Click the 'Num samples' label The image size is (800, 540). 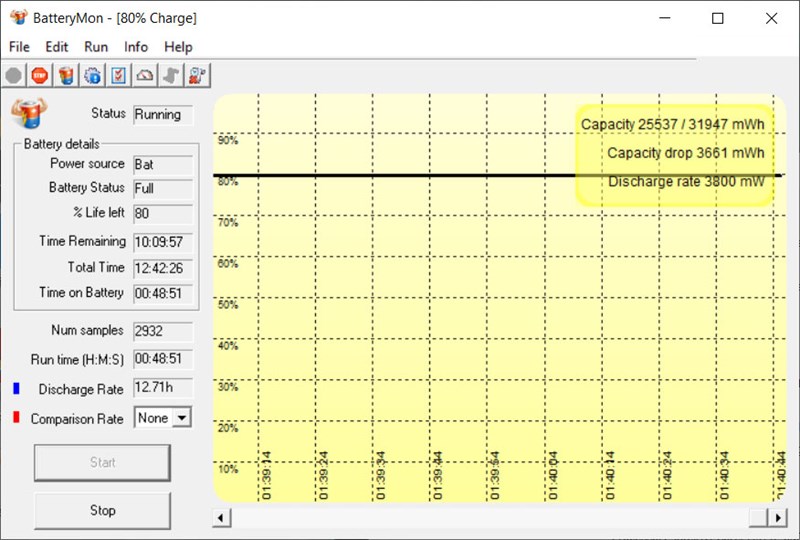(87, 330)
